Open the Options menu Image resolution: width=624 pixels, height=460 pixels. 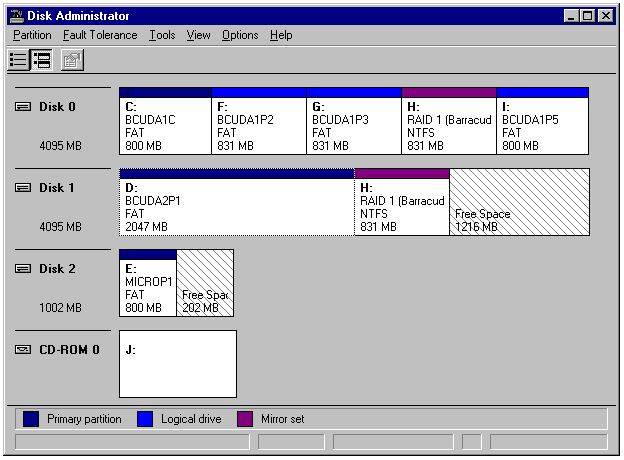coord(240,35)
